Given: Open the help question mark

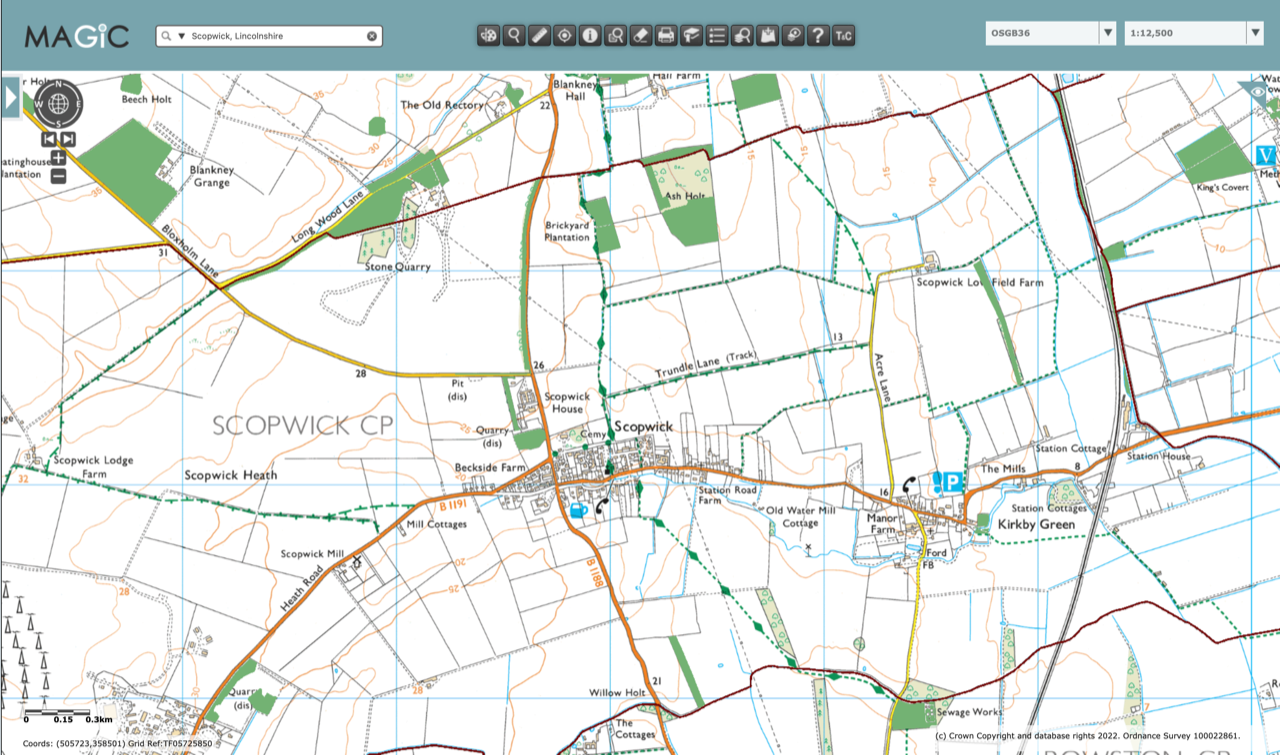Looking at the screenshot, I should tap(818, 36).
